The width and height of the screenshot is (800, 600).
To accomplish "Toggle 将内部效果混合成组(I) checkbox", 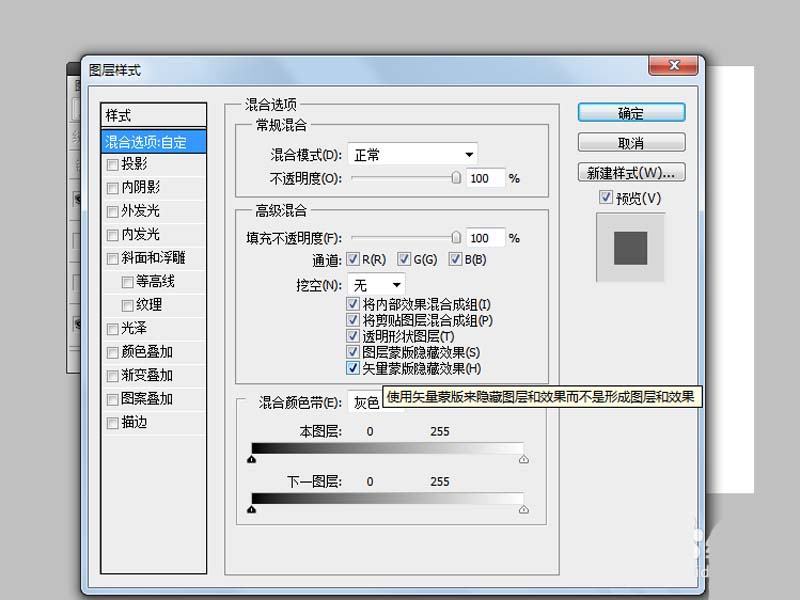I will (353, 304).
